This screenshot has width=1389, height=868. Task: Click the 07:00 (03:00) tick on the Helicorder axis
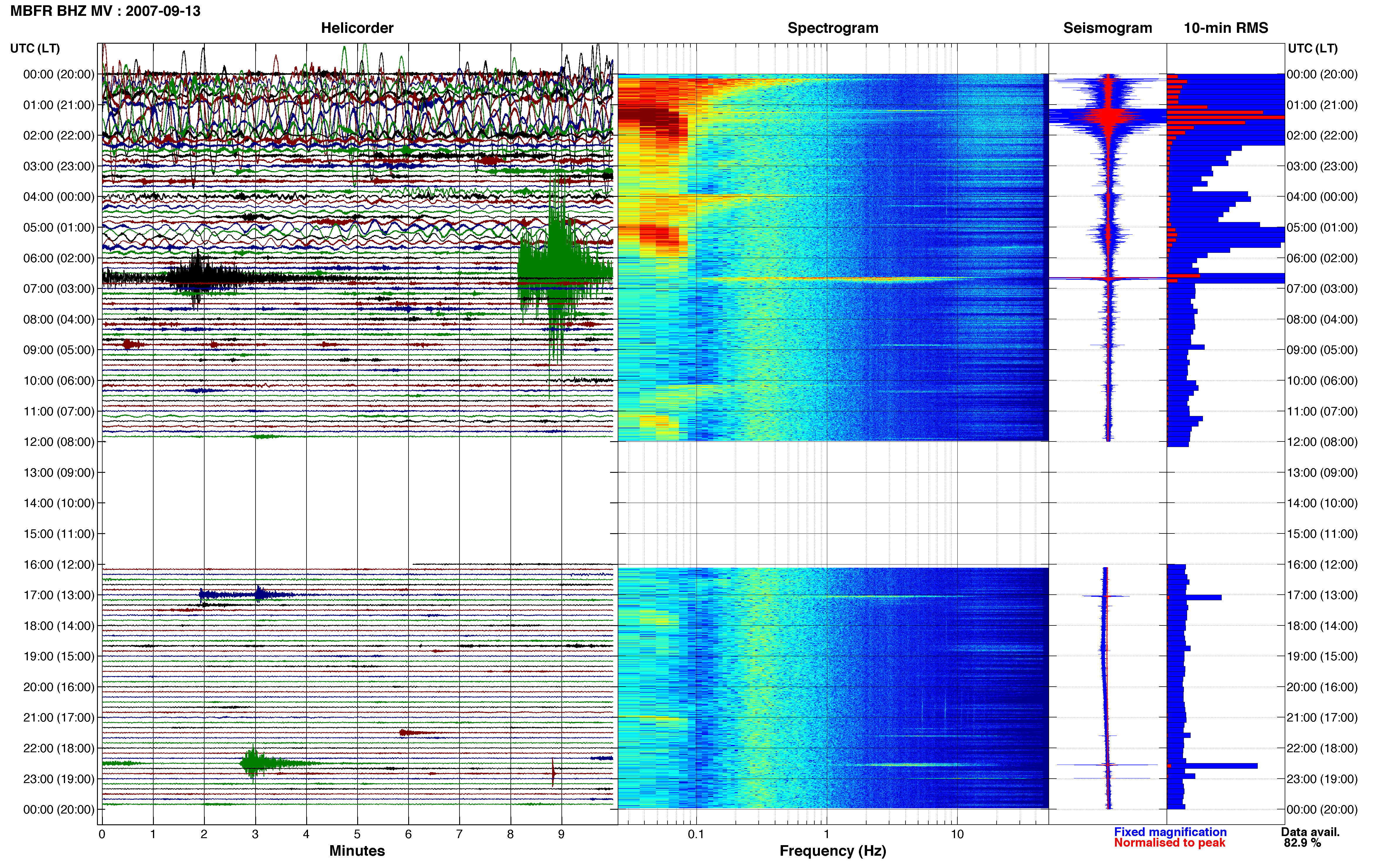pos(59,289)
